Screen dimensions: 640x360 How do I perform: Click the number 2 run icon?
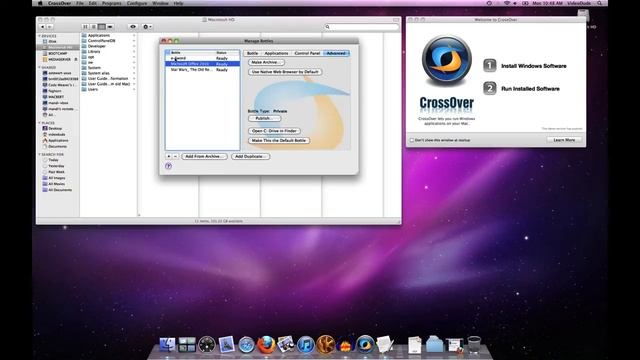[490, 89]
